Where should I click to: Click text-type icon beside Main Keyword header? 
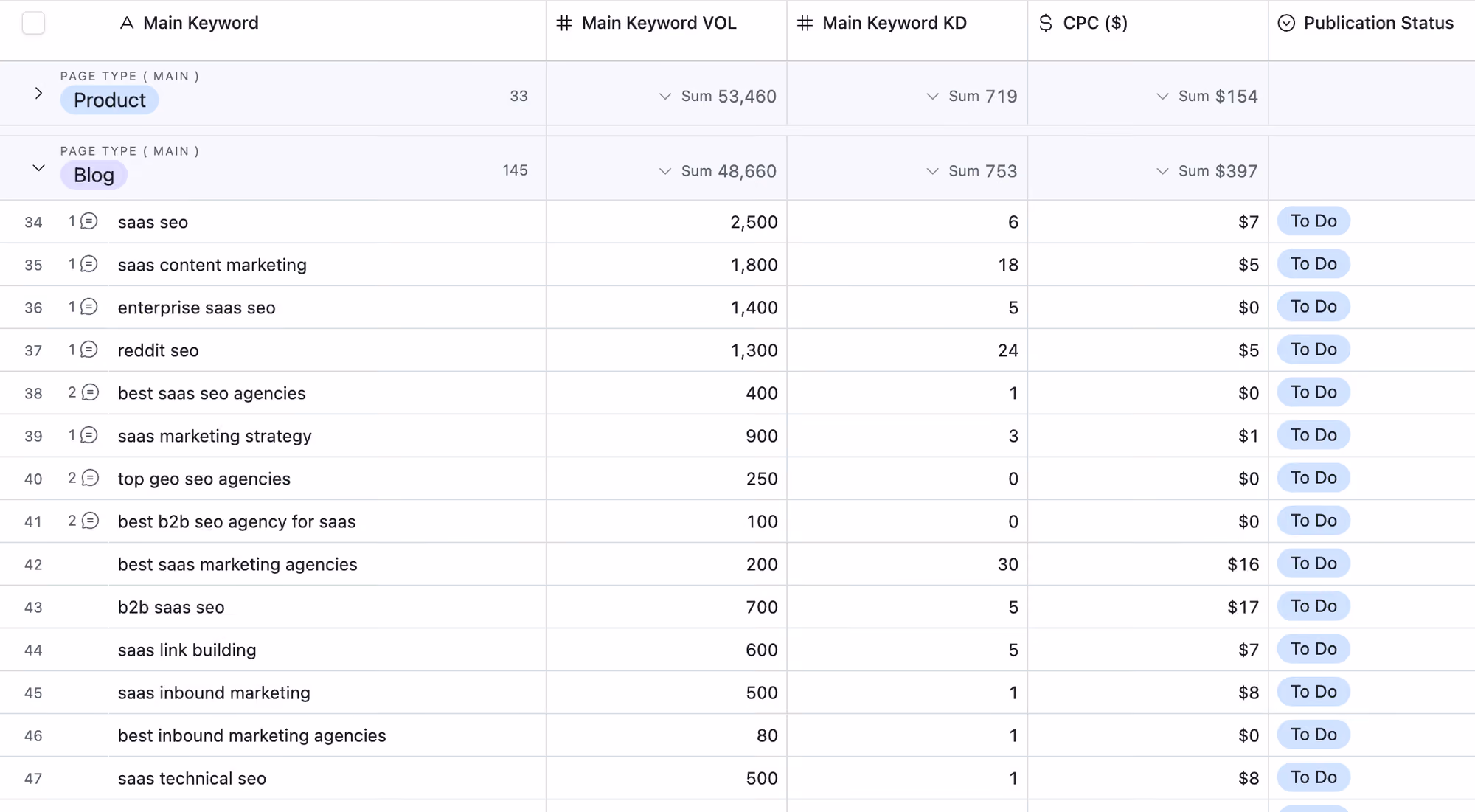click(x=127, y=23)
